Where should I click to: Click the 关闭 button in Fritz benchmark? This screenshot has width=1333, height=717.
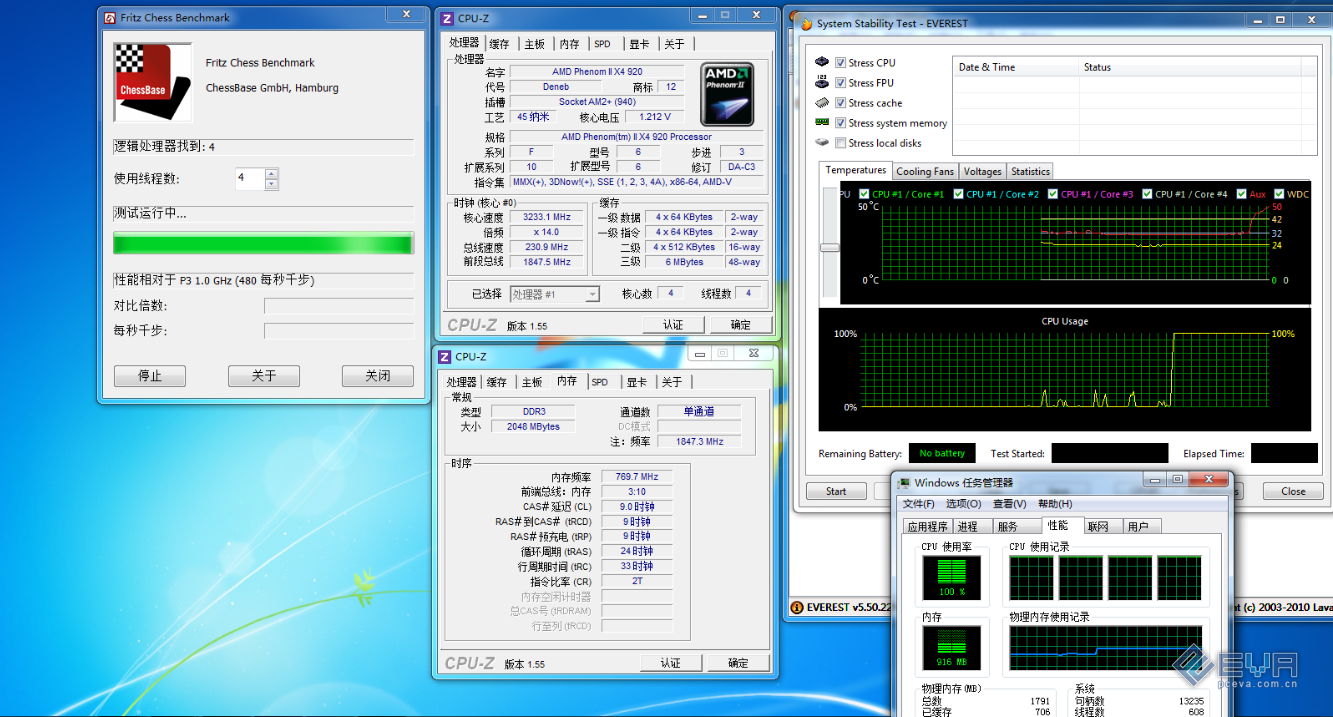(x=377, y=376)
